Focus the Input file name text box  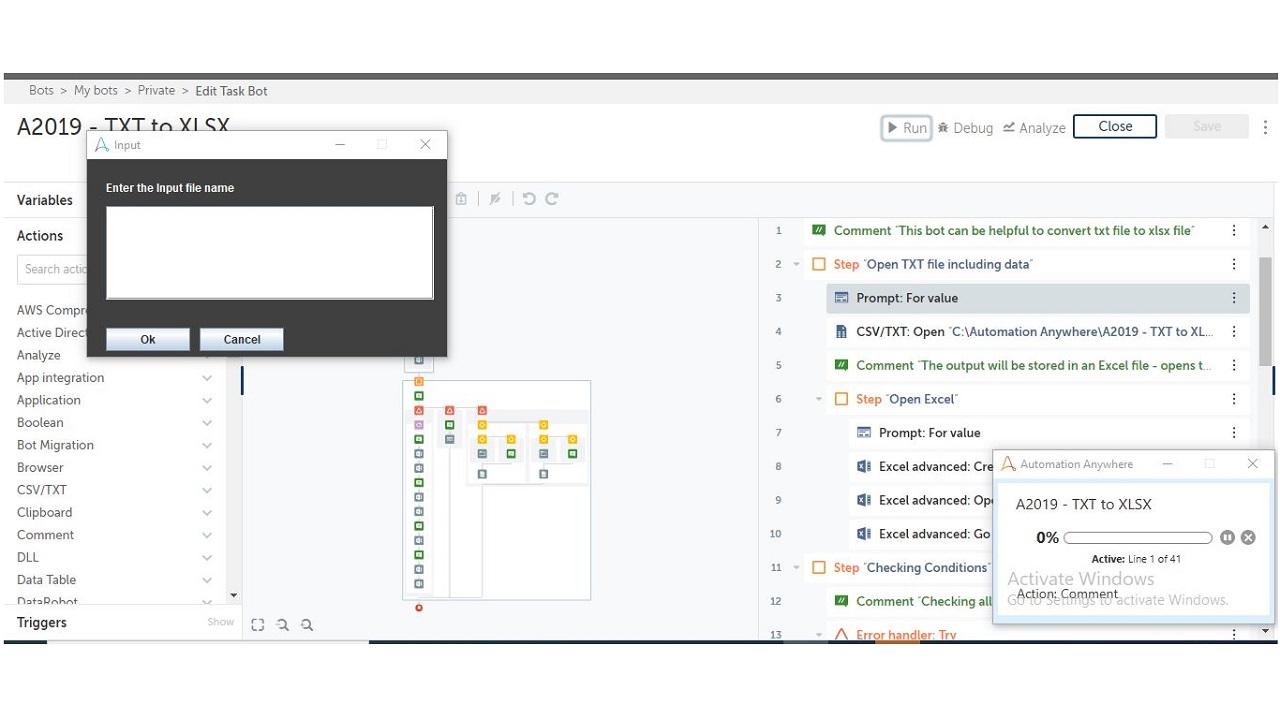[x=270, y=252]
